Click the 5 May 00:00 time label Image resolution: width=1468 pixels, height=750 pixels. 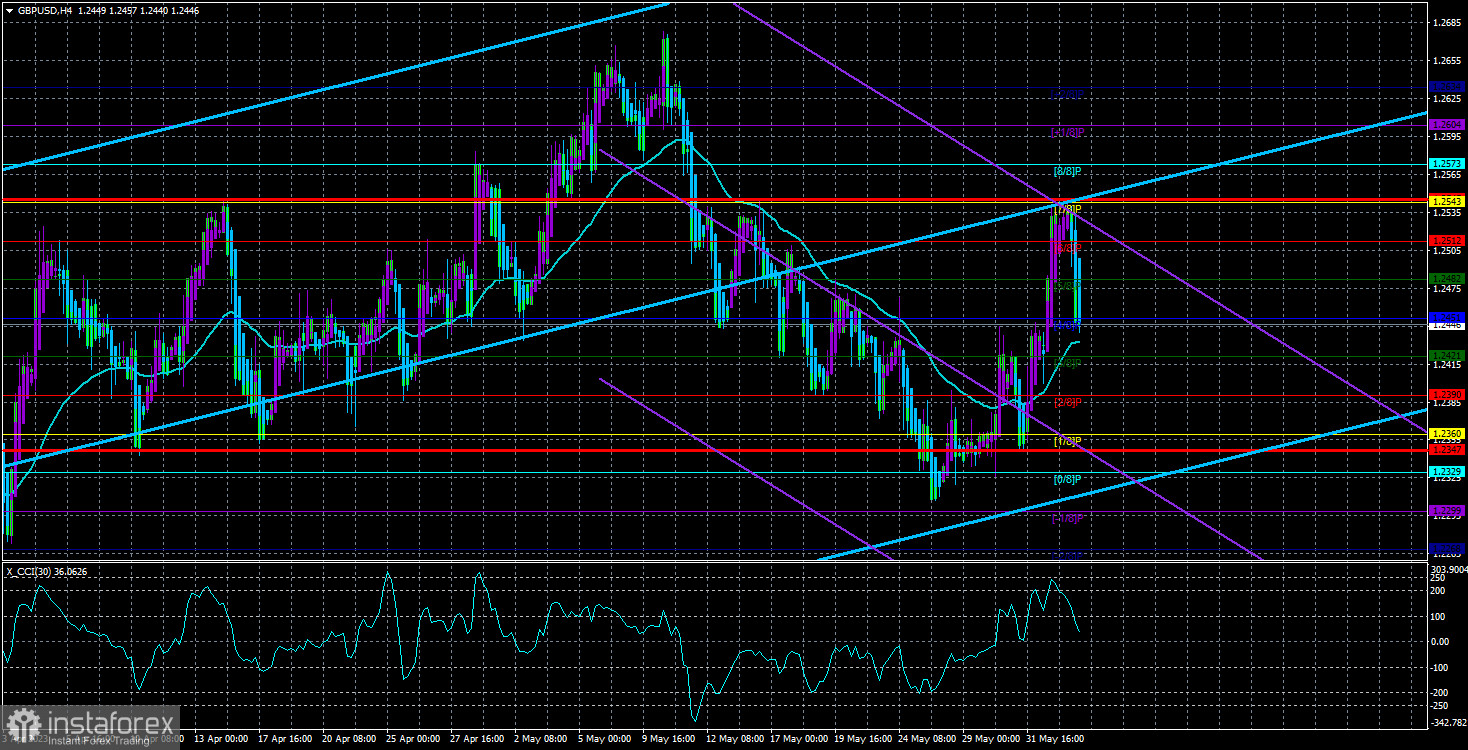(605, 739)
